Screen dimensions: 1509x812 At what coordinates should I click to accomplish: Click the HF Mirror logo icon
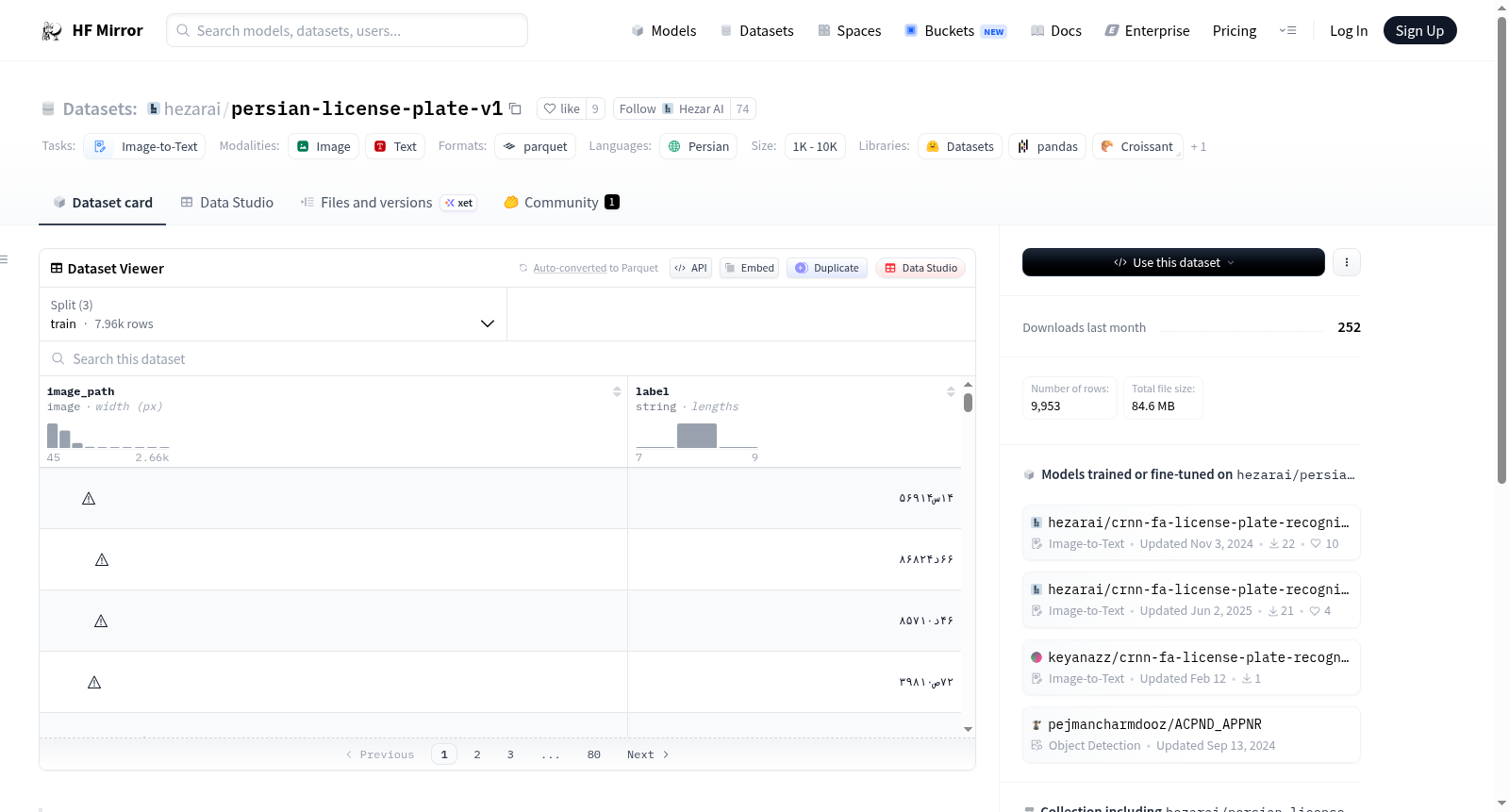[x=52, y=31]
